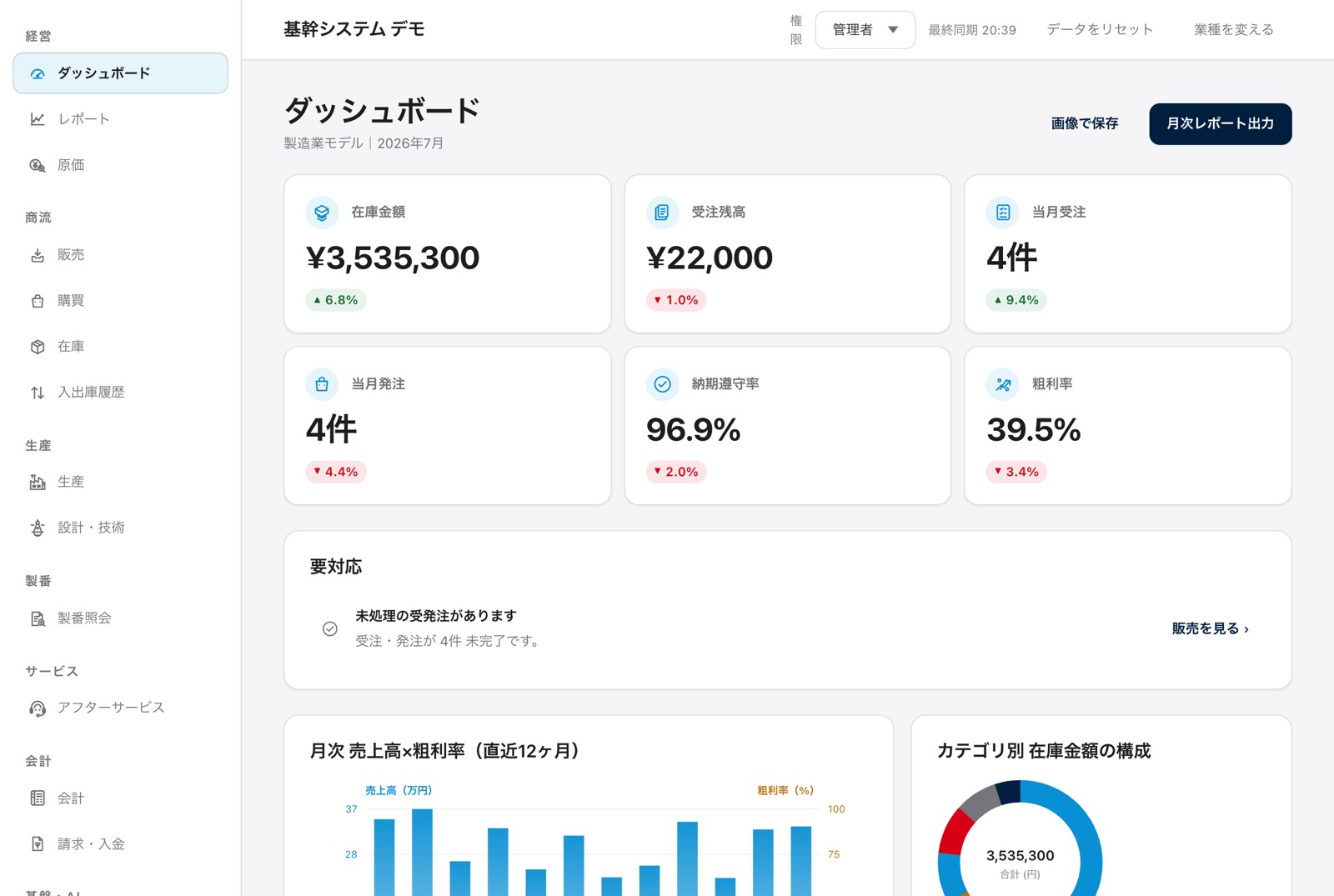The height and width of the screenshot is (896, 1334).
Task: Click the 当月受注 card checklist icon
Action: (1003, 213)
